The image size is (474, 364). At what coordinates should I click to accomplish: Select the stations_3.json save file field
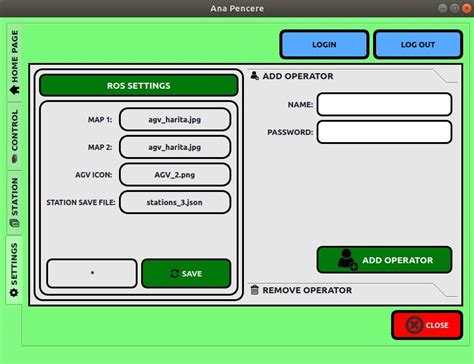[x=175, y=202]
